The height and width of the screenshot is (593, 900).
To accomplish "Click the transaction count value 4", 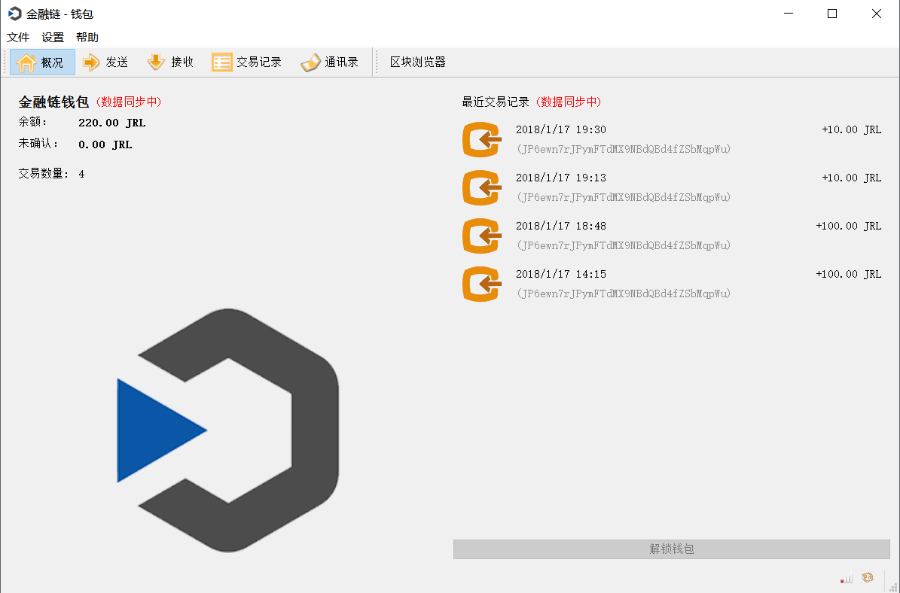I will [82, 174].
